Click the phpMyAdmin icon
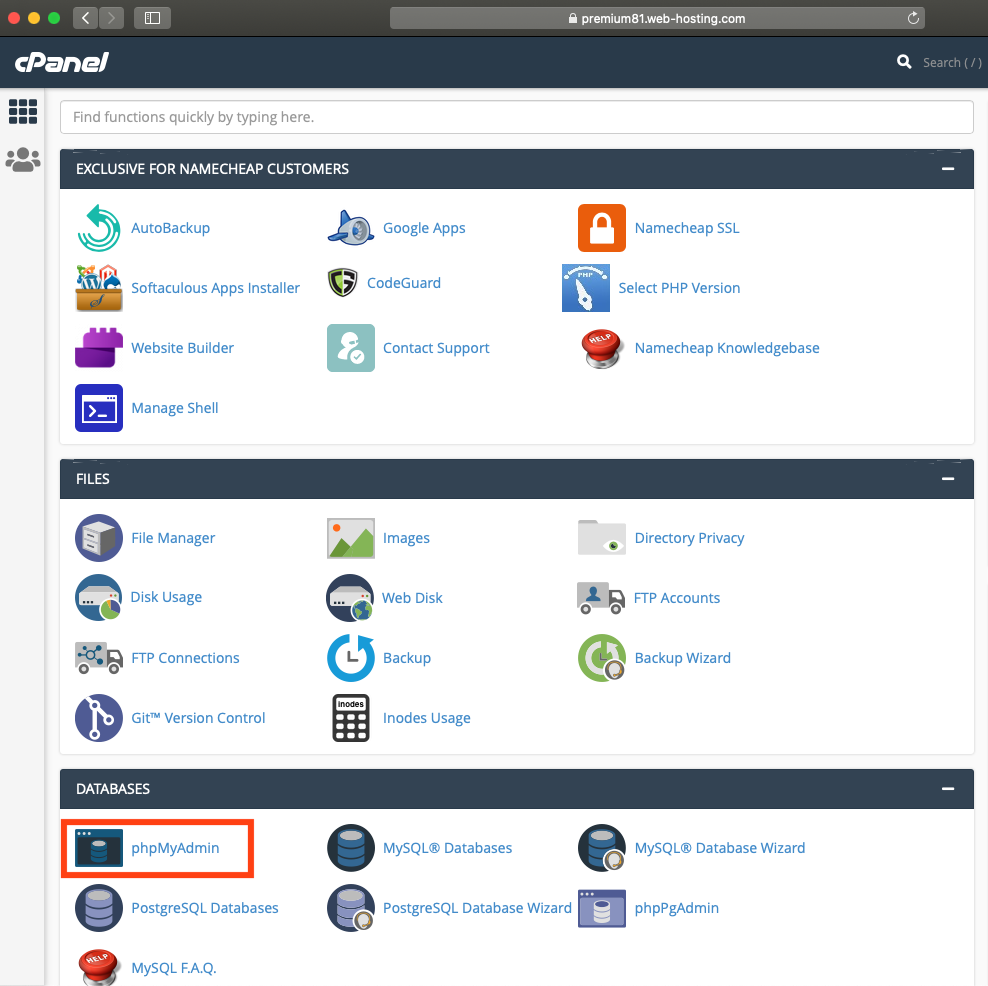This screenshot has width=988, height=986. pos(99,848)
